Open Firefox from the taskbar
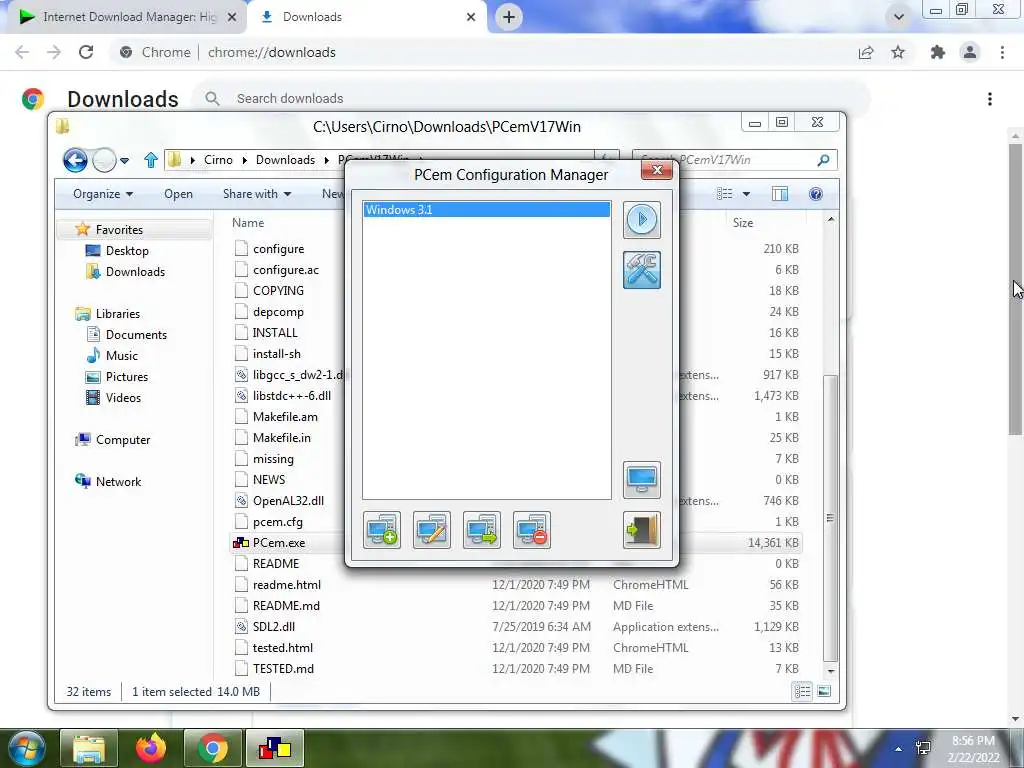1024x768 pixels. (151, 748)
